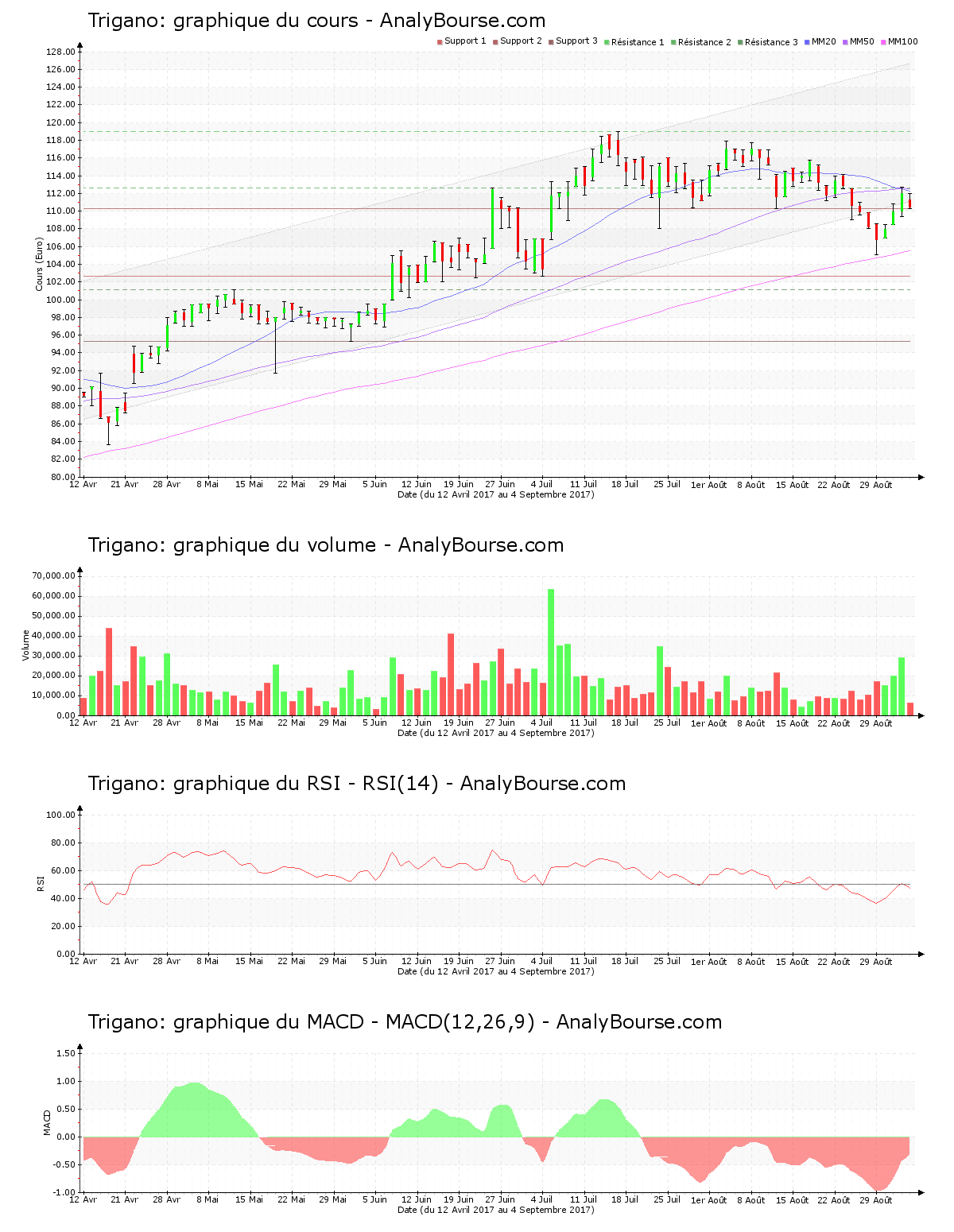Click the 'Cours (Euro)' axis title

tap(39, 265)
